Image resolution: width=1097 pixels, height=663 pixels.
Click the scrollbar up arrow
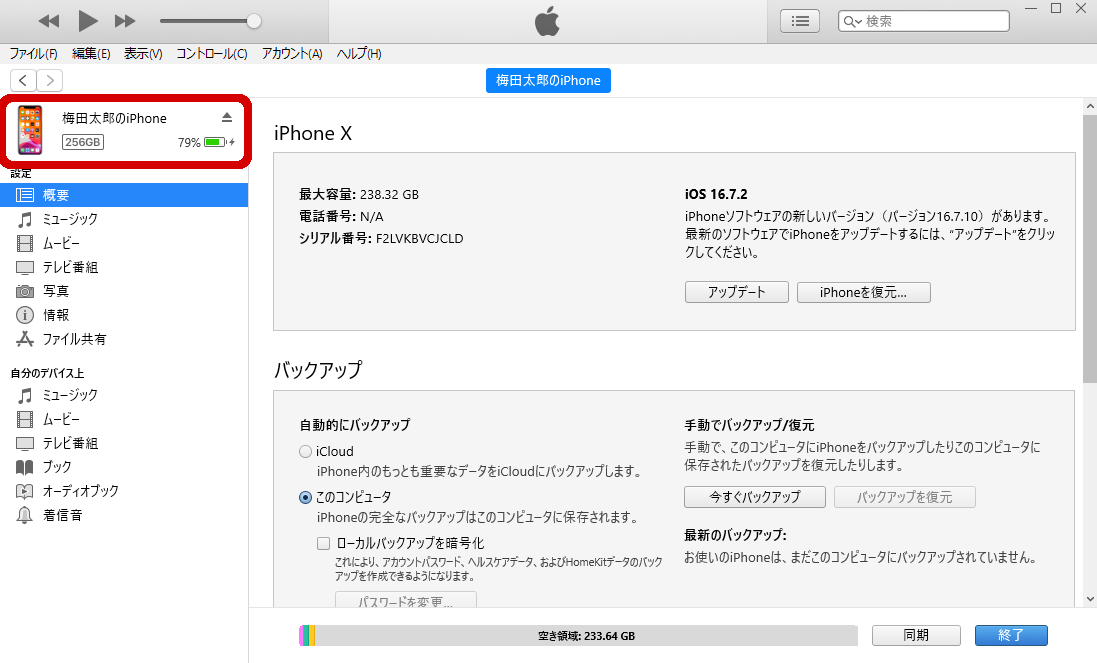[1090, 107]
